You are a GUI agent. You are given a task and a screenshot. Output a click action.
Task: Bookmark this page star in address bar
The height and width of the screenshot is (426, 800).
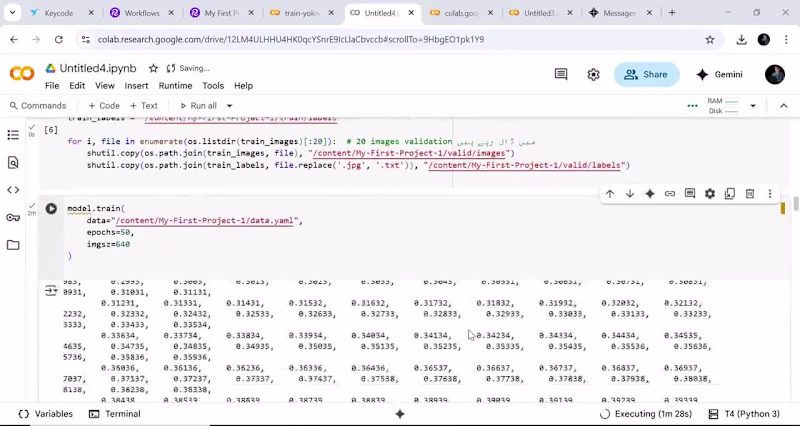click(x=710, y=40)
